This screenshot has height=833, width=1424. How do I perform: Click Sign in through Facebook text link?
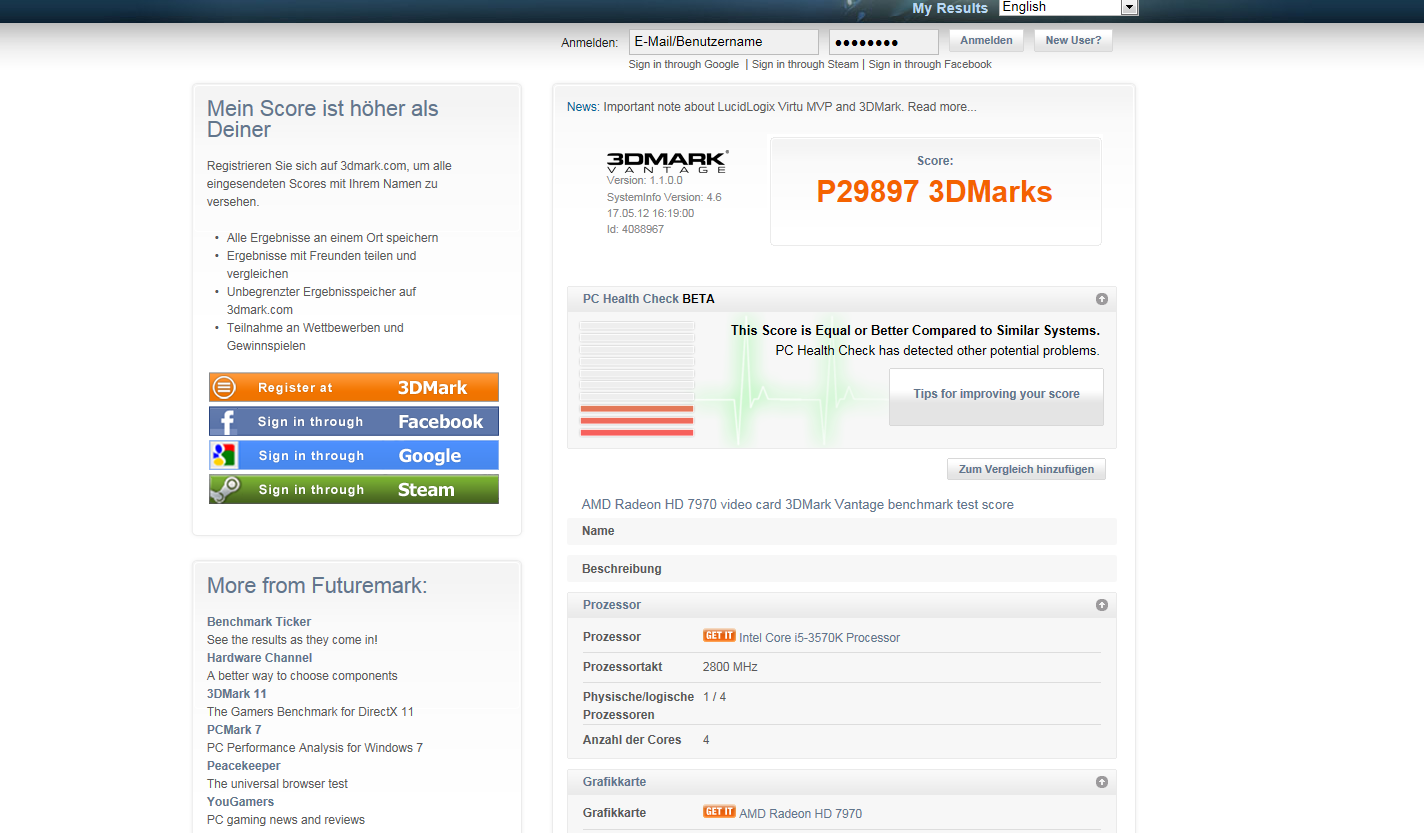(930, 64)
